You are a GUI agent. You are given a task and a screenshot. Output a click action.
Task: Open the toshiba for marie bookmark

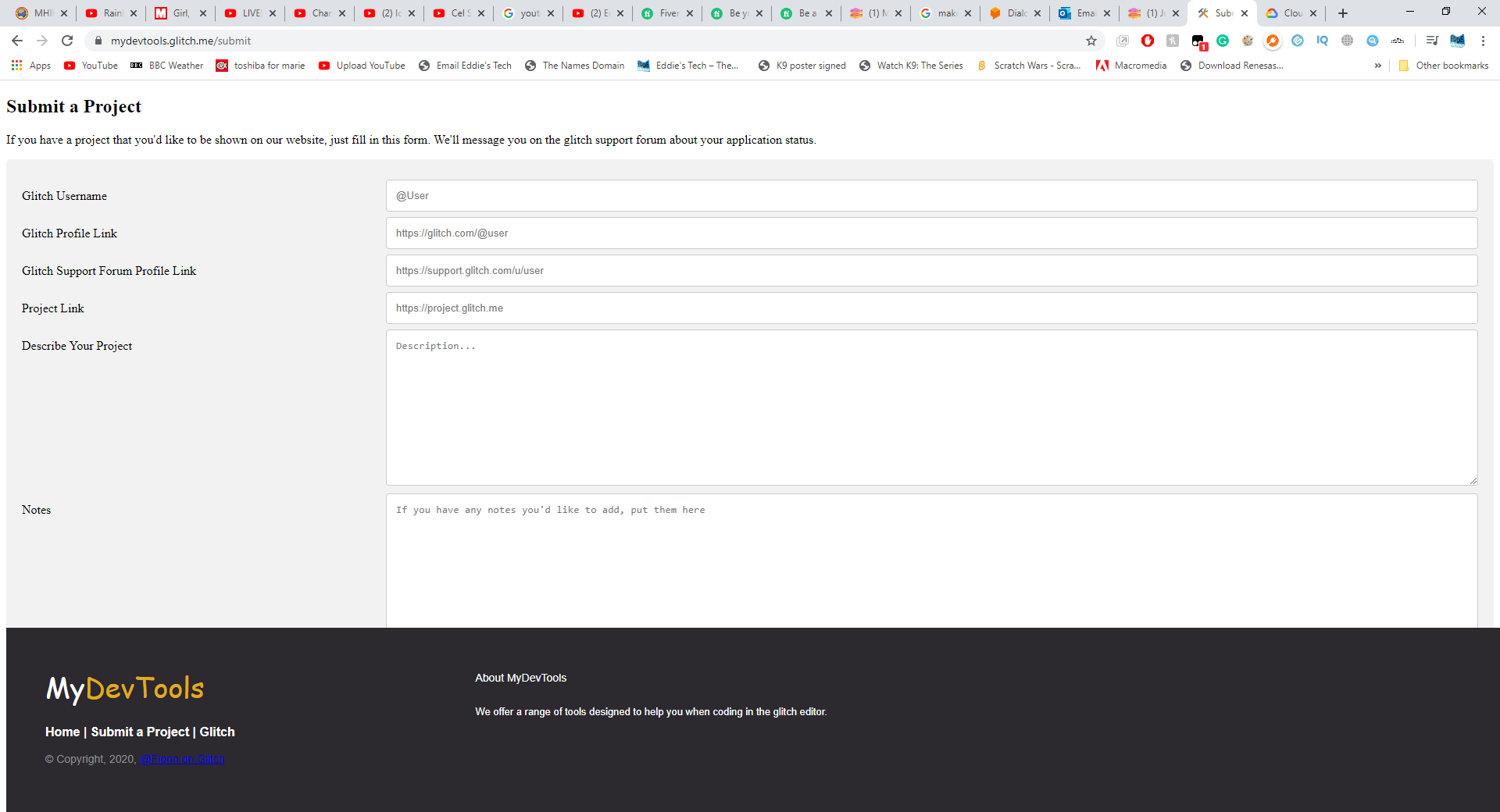coord(261,66)
